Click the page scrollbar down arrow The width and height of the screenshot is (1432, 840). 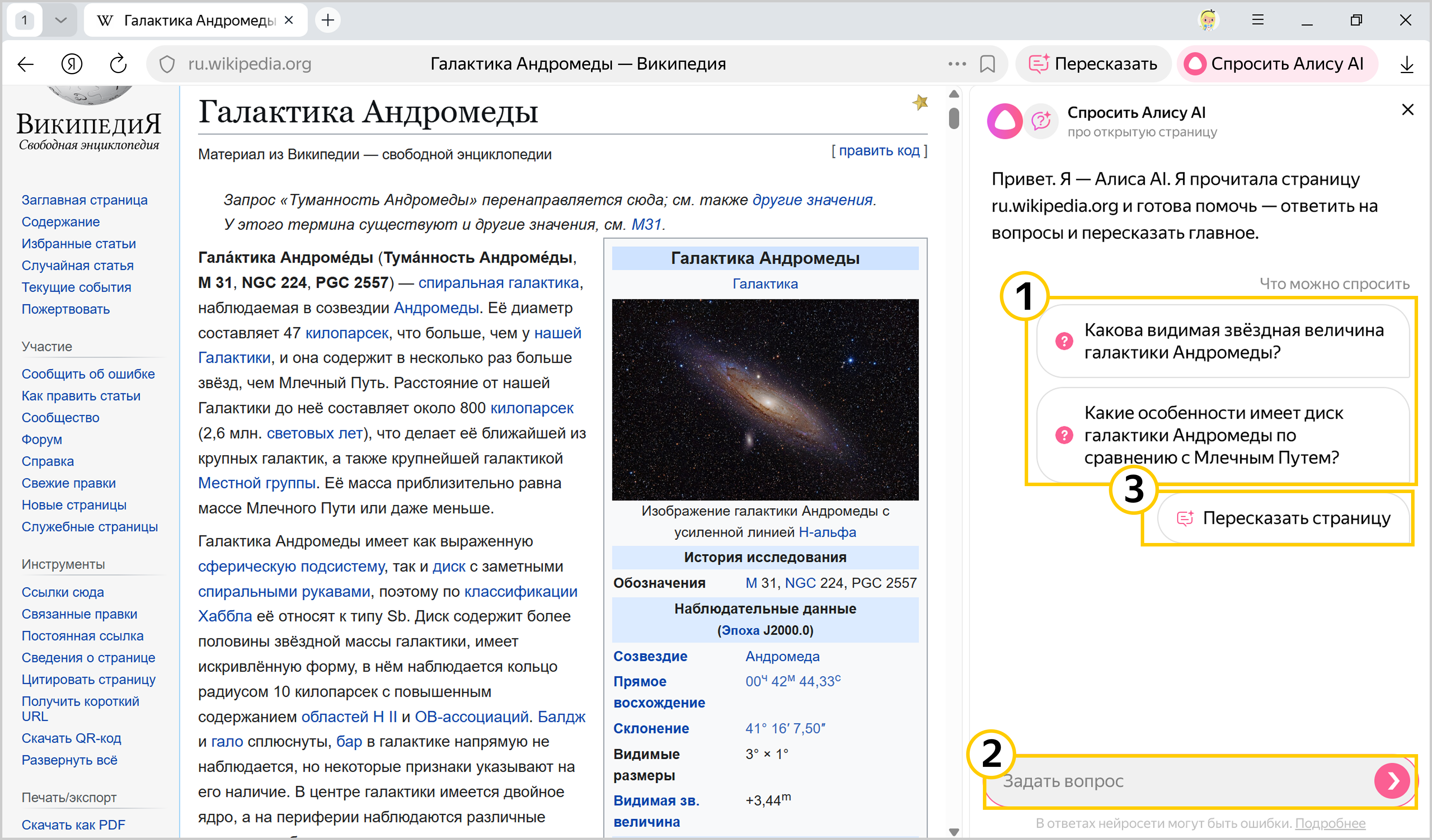click(954, 831)
